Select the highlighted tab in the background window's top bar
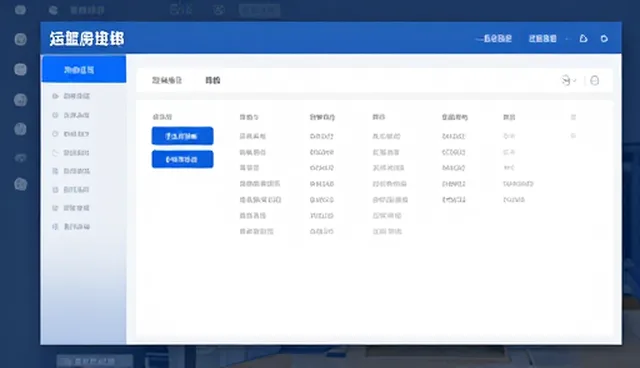The image size is (640, 368). coord(260,10)
